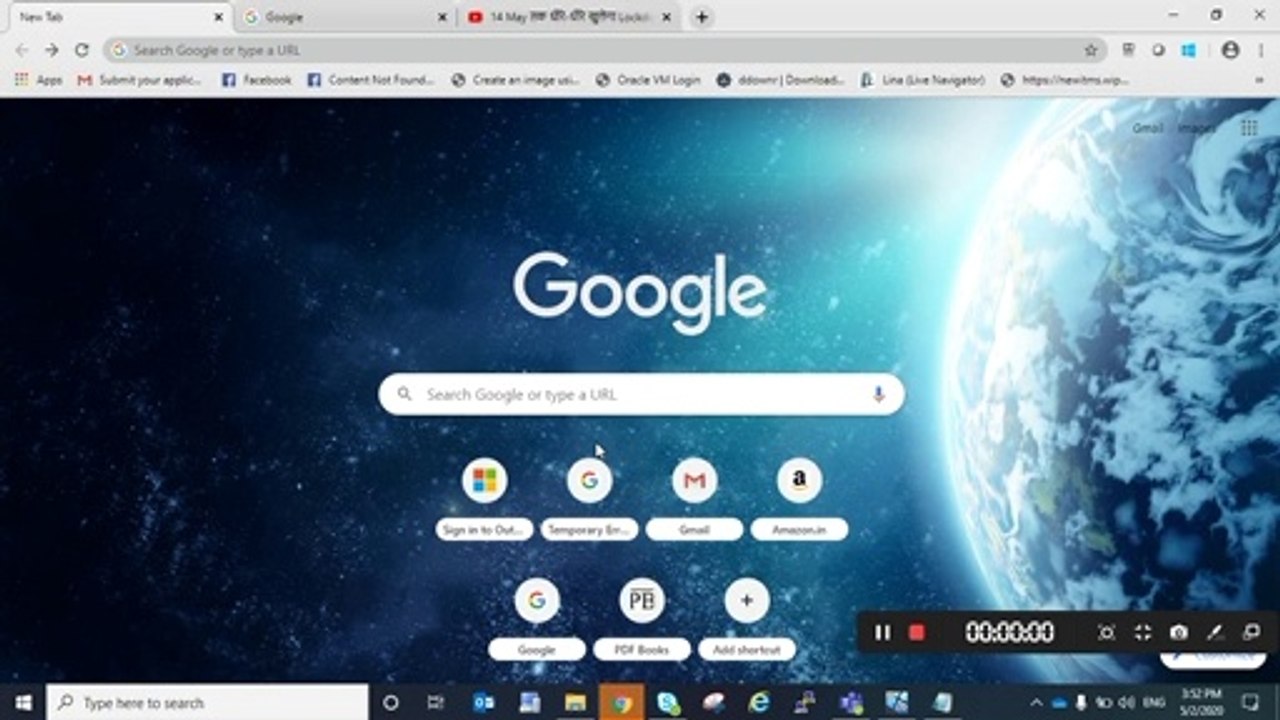Focus the Google search box in page center

pos(641,395)
